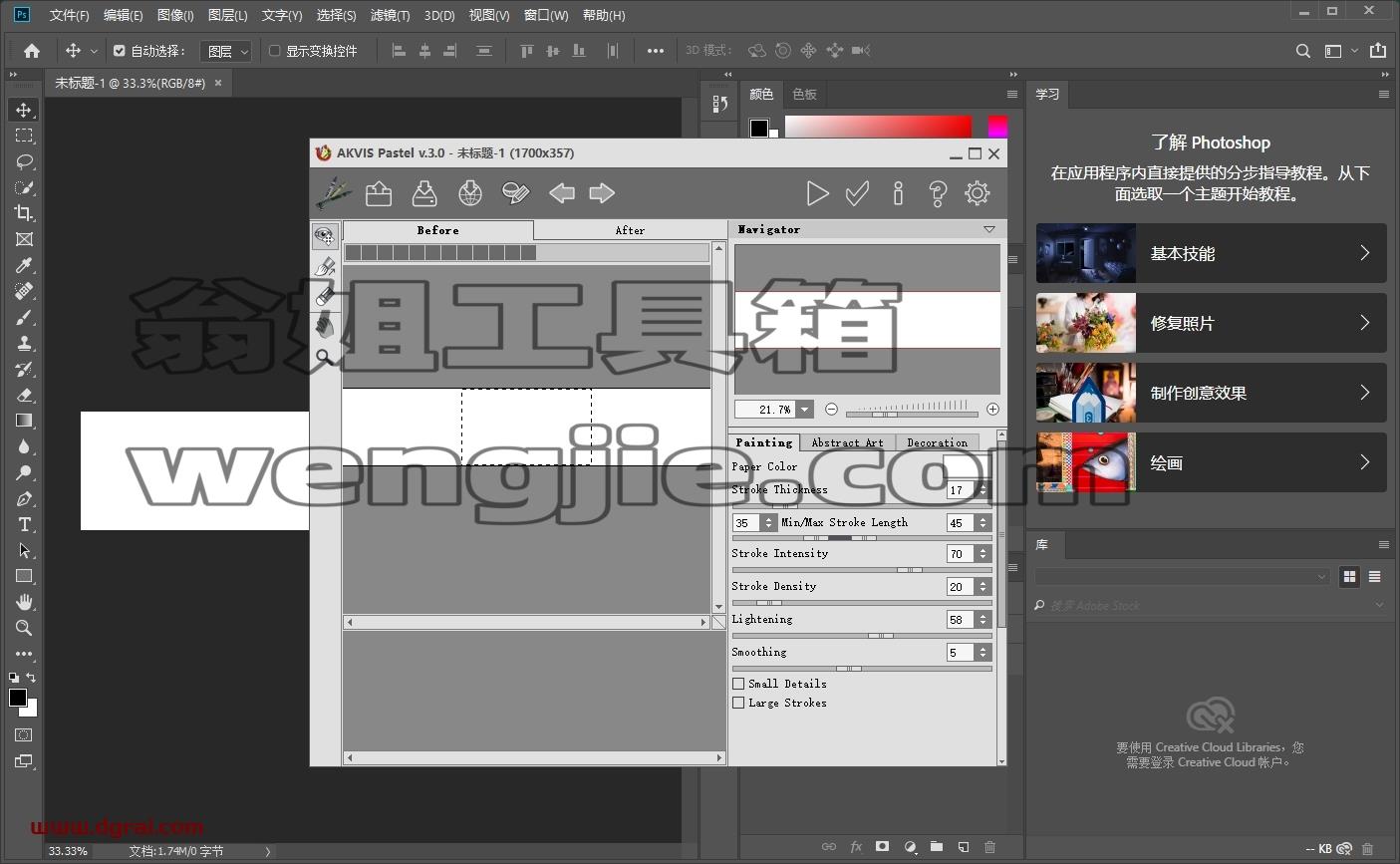1400x864 pixels.
Task: Select AKVIS eraser tool
Action: pos(325,296)
